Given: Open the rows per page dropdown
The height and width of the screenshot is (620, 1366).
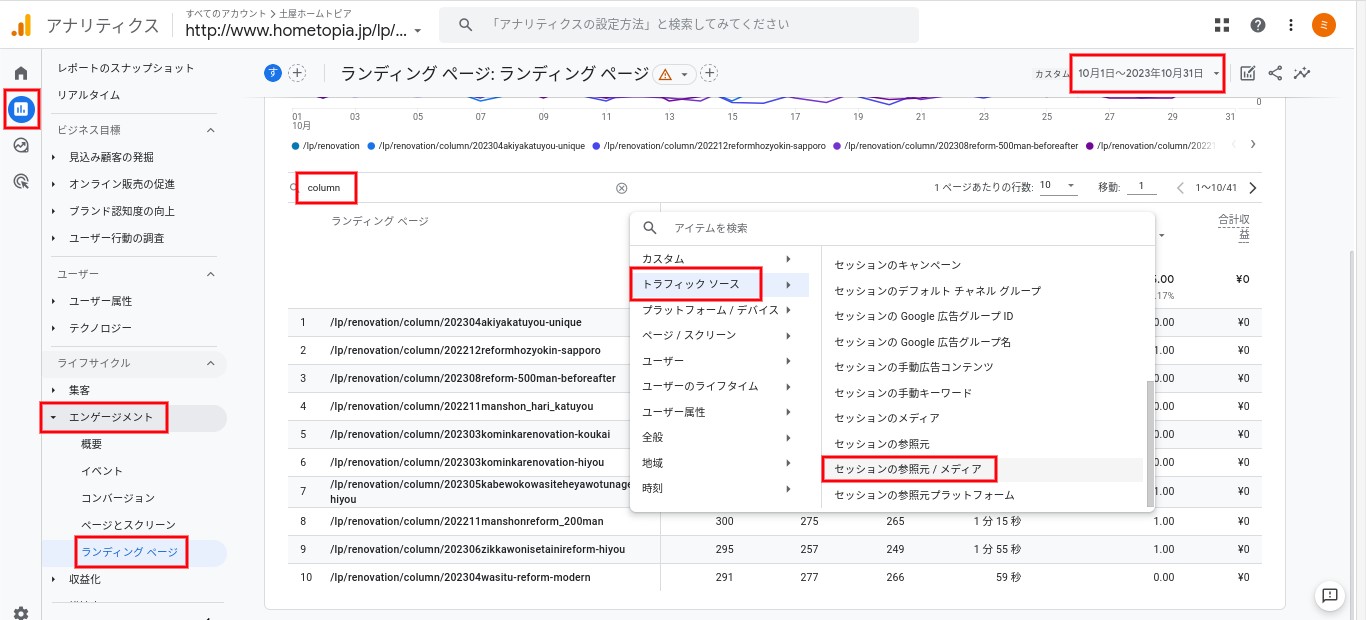Looking at the screenshot, I should point(1058,186).
